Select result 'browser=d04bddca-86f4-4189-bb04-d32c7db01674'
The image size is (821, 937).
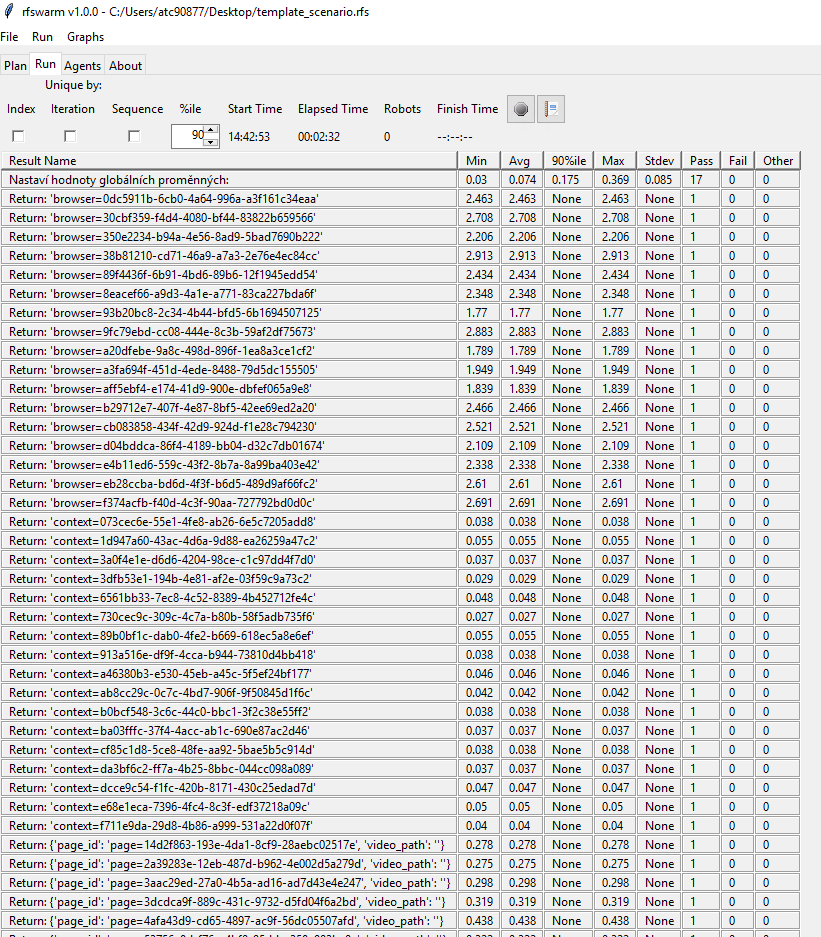229,446
